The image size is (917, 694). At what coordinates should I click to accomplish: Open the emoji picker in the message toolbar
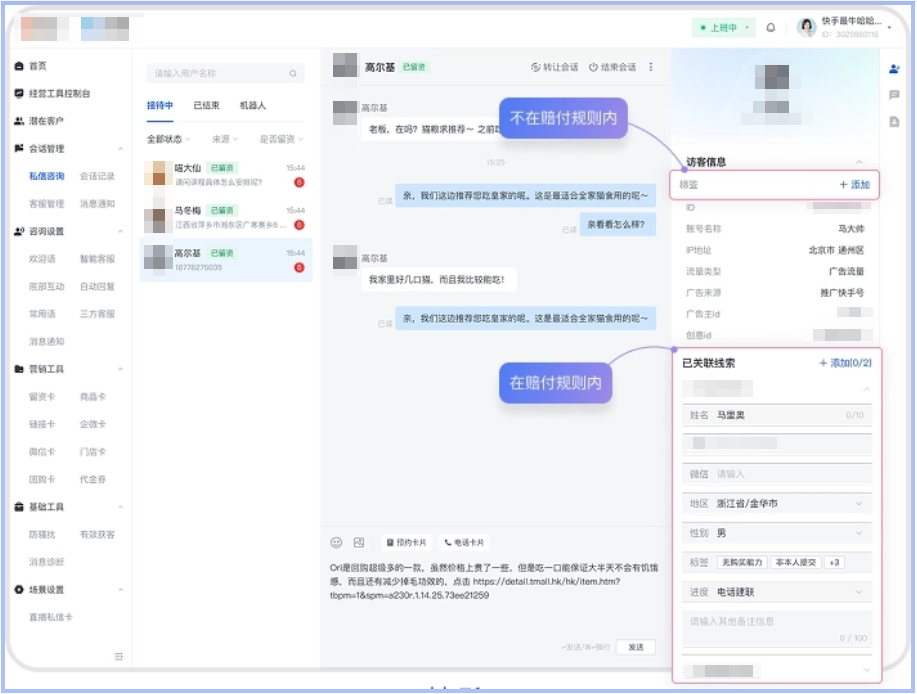pyautogui.click(x=337, y=541)
